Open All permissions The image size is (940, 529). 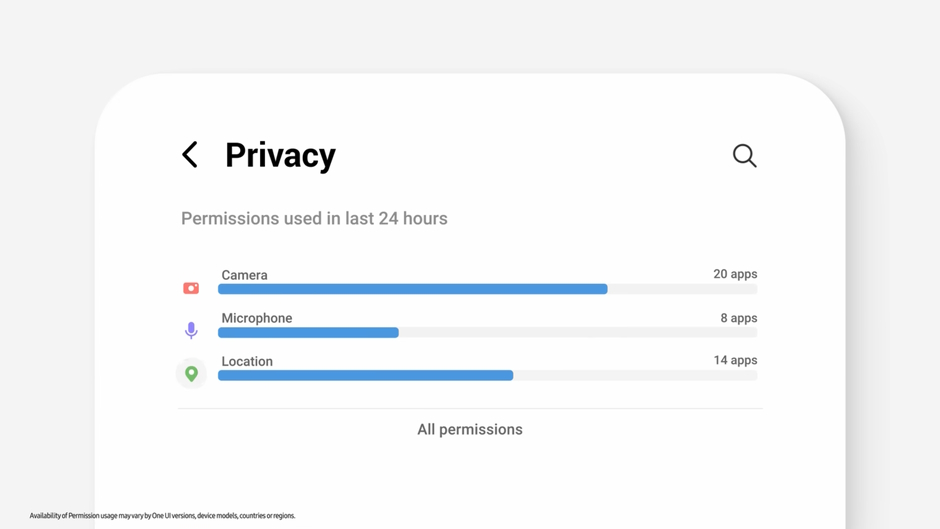(470, 429)
